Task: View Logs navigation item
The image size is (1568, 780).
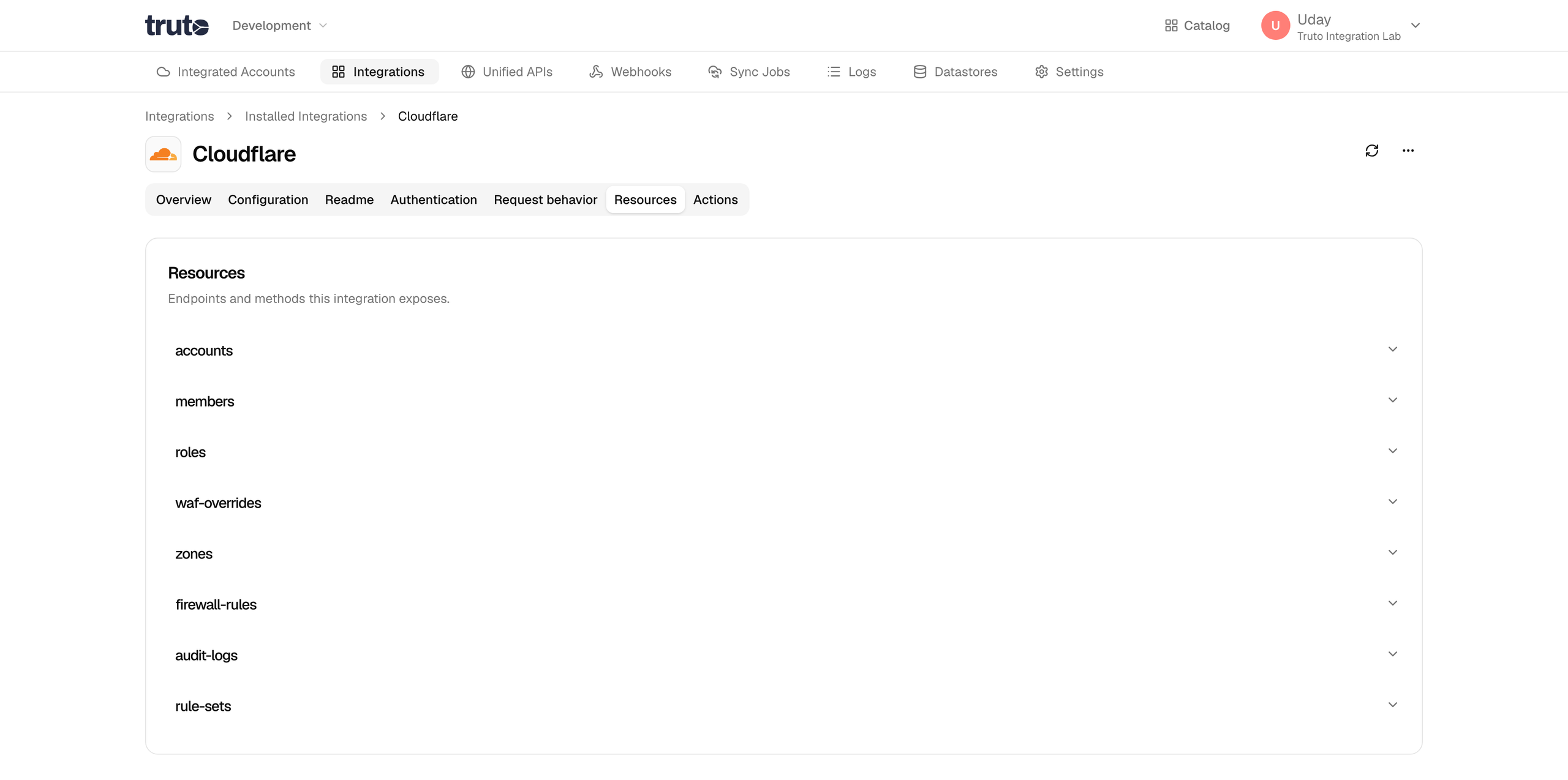Action: coord(851,72)
